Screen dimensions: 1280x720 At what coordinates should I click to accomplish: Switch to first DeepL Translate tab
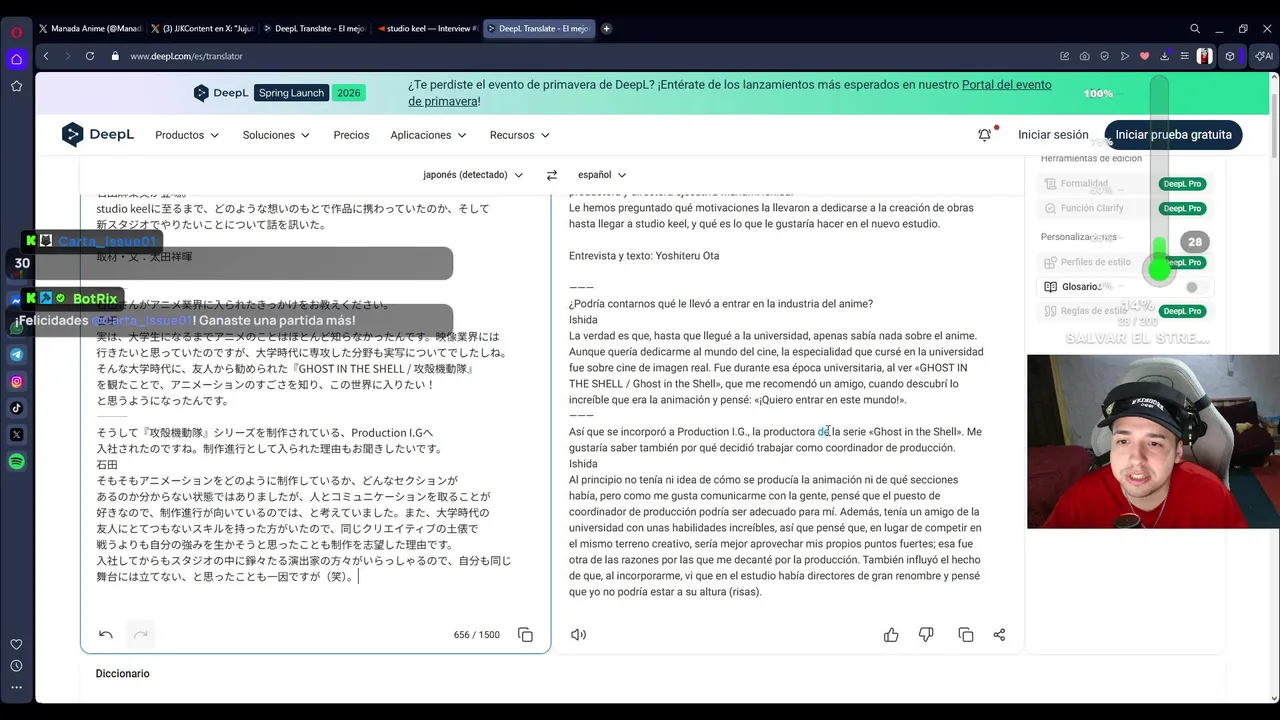point(316,29)
